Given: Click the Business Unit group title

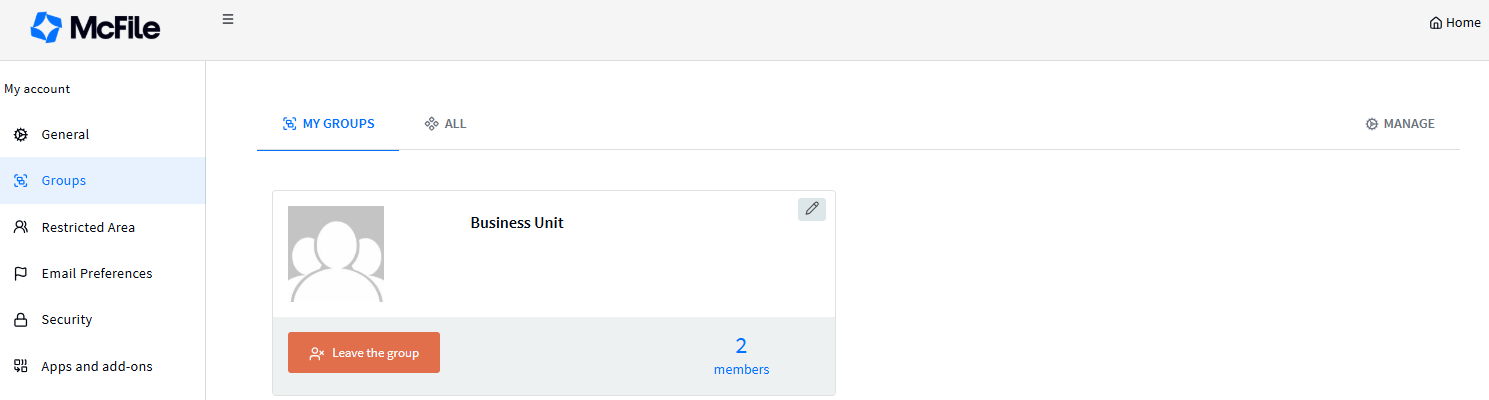Looking at the screenshot, I should (517, 223).
